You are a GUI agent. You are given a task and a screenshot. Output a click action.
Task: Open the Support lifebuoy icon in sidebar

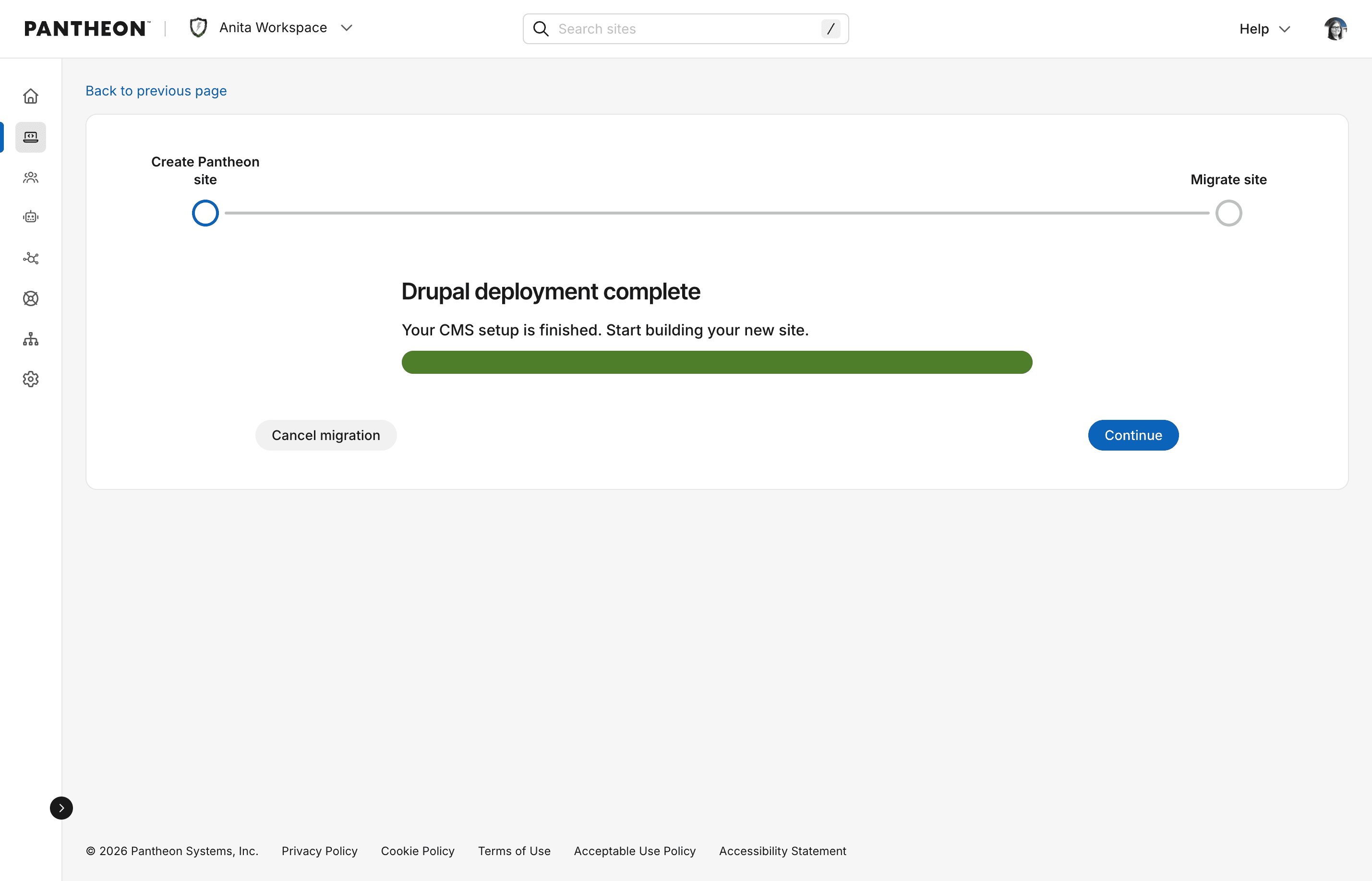(31, 298)
